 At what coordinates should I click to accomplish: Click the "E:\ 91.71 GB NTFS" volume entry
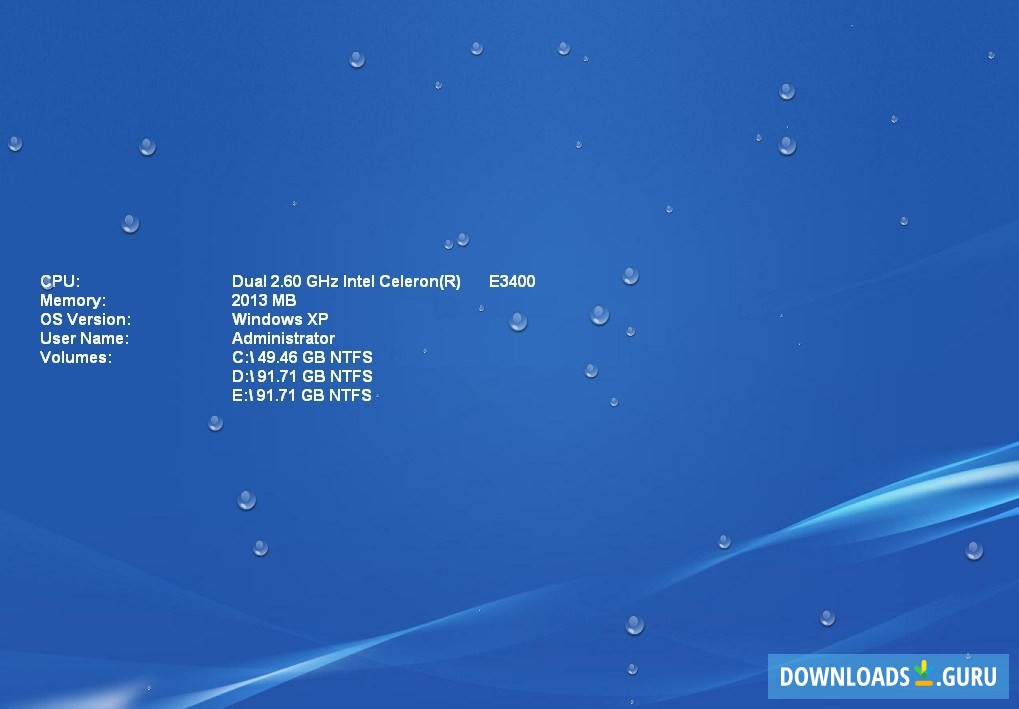click(x=302, y=395)
